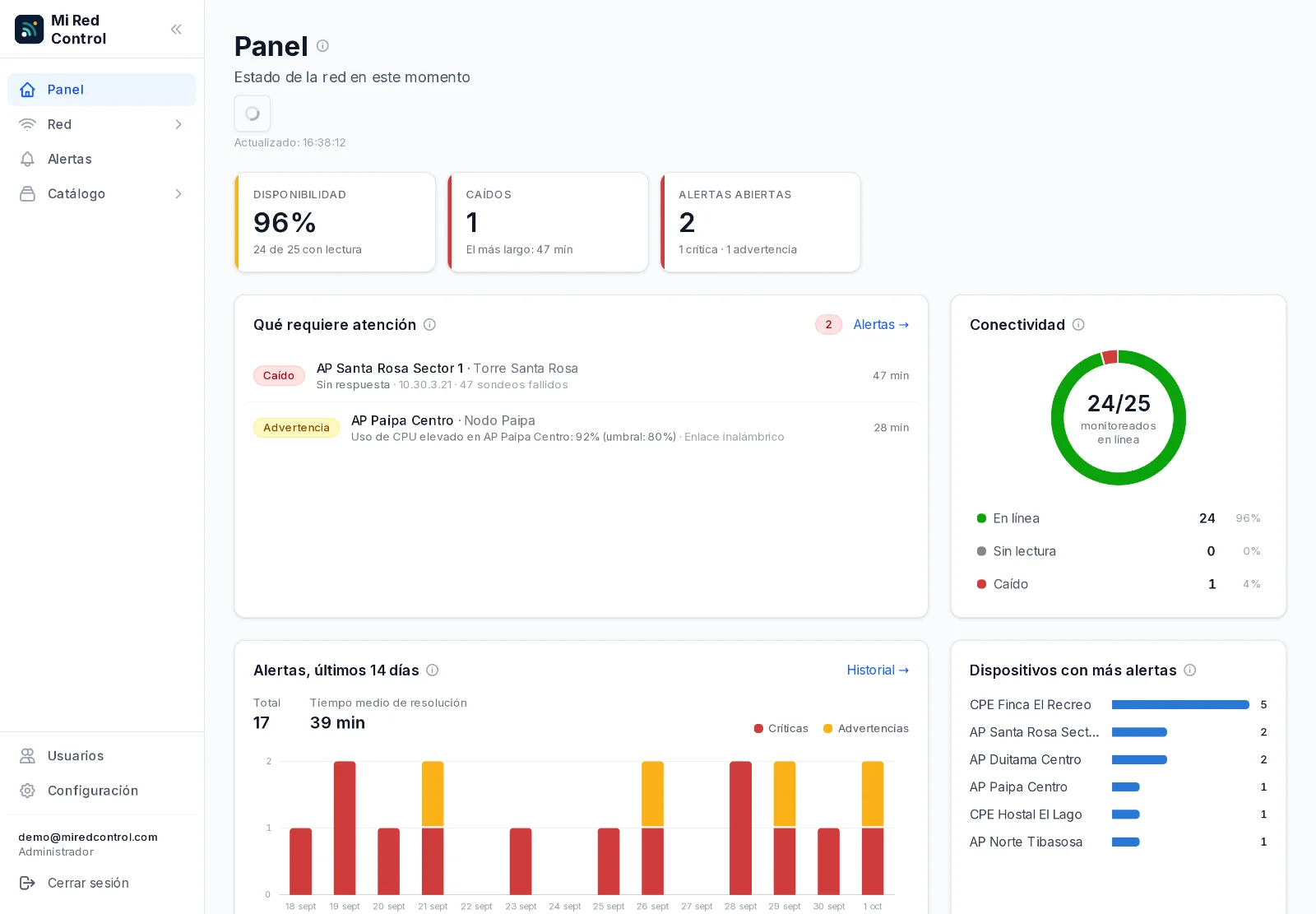The image size is (1316, 914).
Task: Select AP Santa Rosa Sect... device name
Action: [1035, 732]
